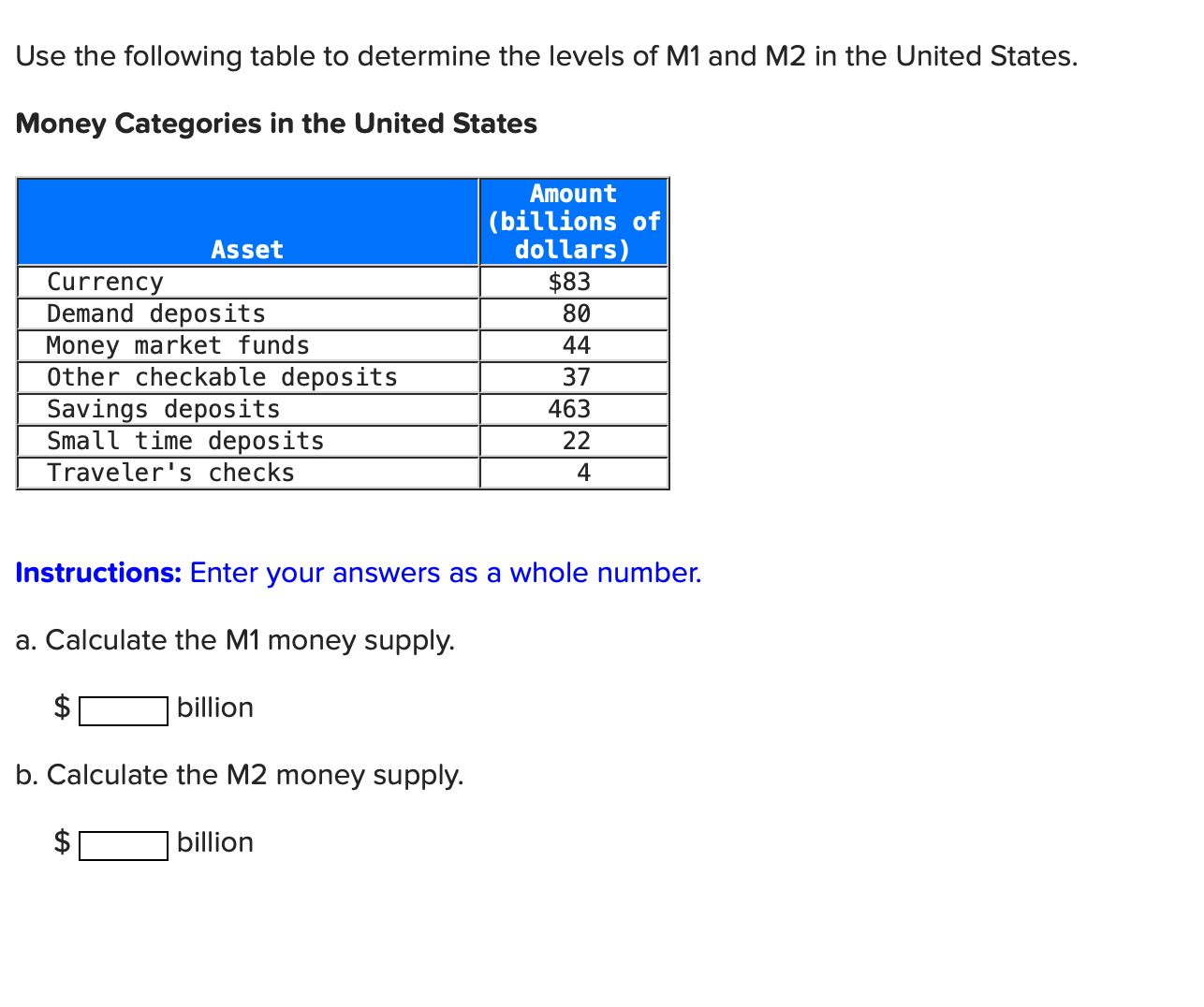The height and width of the screenshot is (1007, 1204).
Task: Click the M1 money supply input field
Action: pyautogui.click(x=123, y=711)
